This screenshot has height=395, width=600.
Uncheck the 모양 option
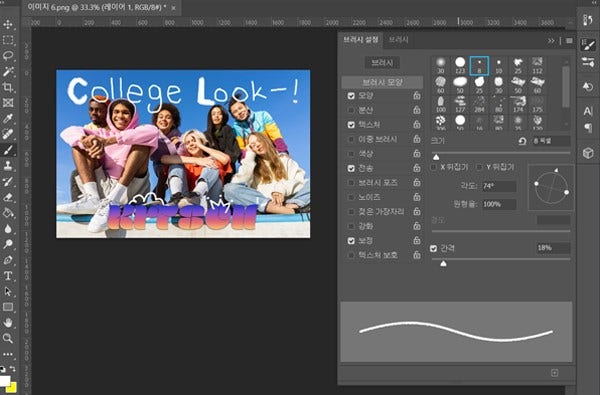tap(351, 96)
